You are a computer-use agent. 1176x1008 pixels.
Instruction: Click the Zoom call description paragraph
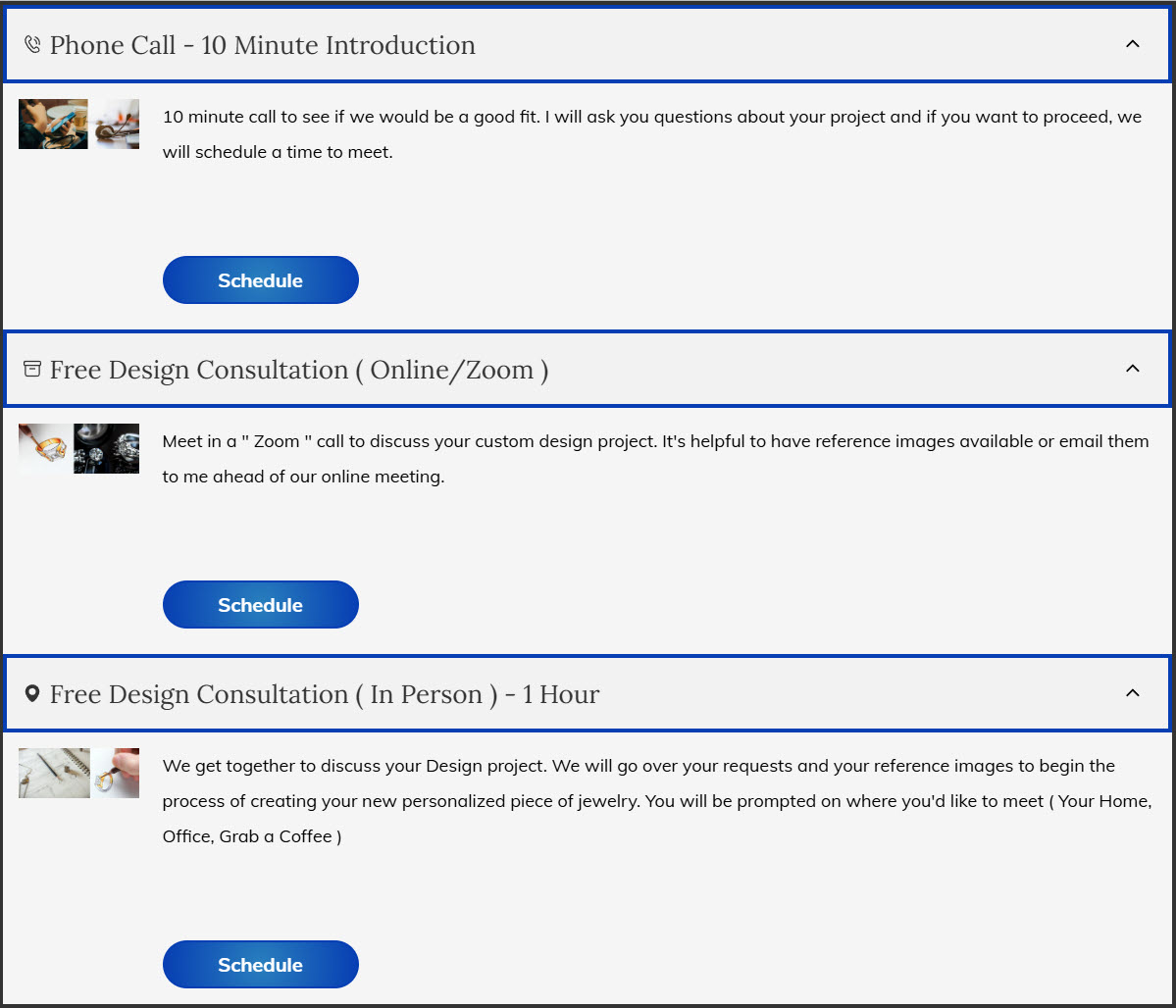tap(654, 459)
